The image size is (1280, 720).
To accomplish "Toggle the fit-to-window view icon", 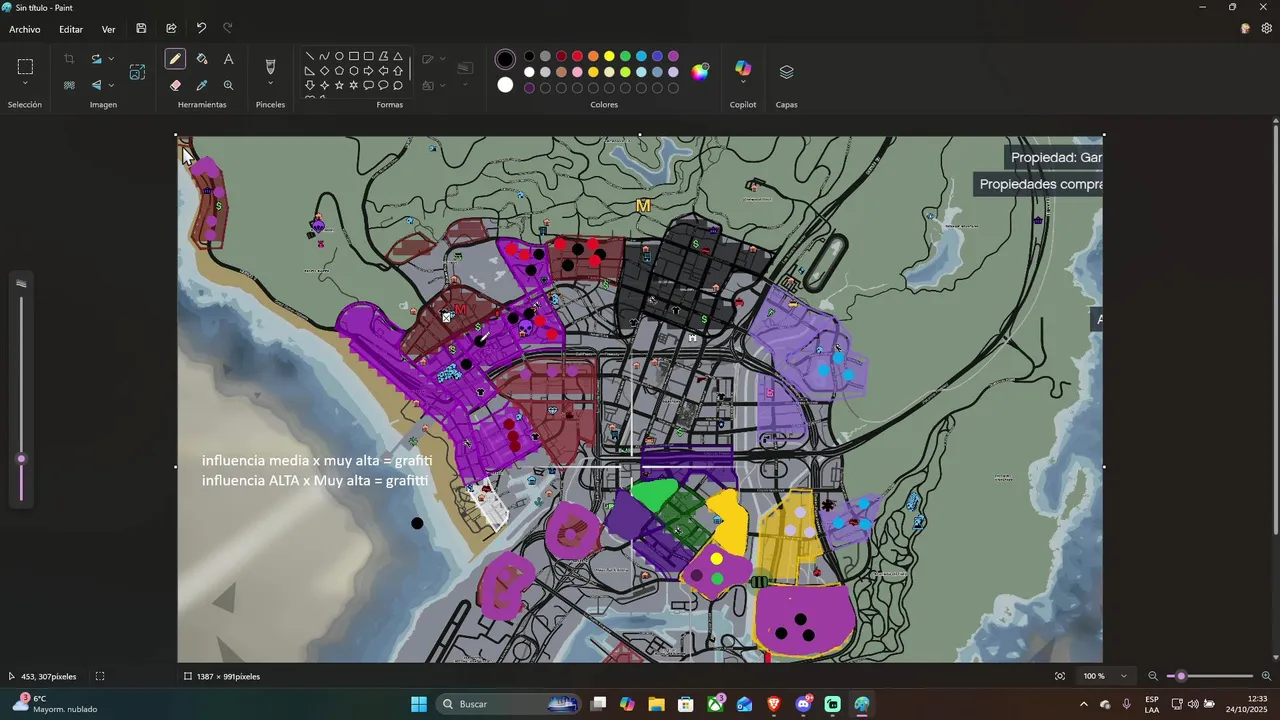I will [x=1059, y=676].
